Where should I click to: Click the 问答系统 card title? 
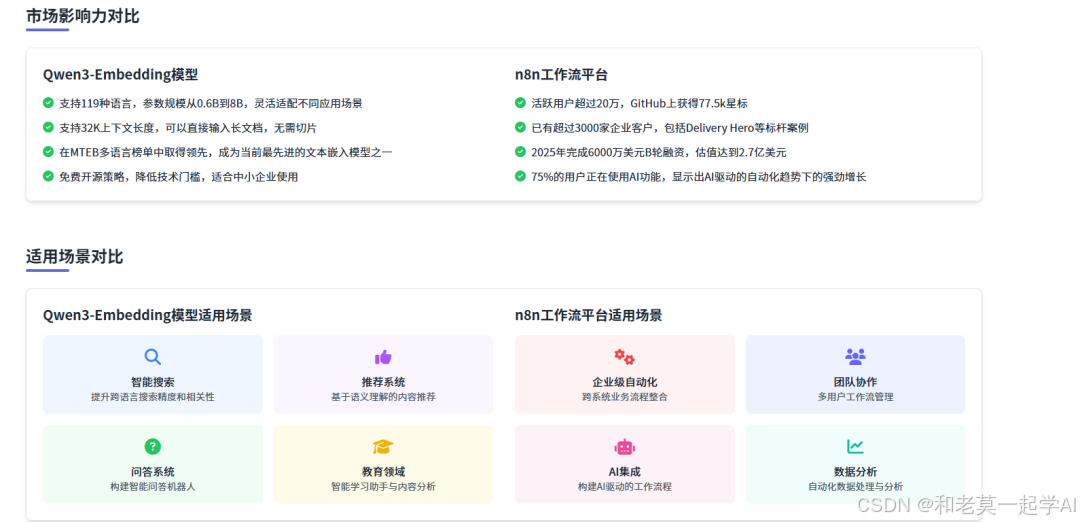152,472
